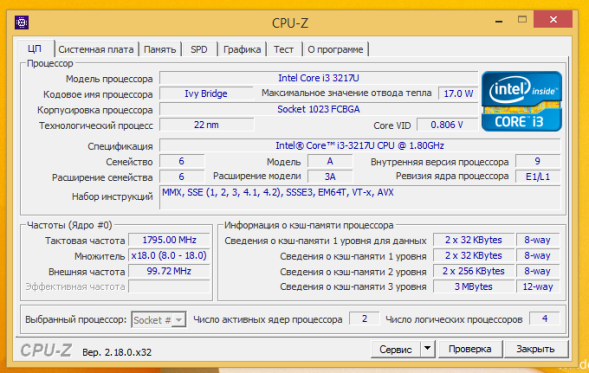Click the L1 data cache 2 x 32 KBytes value
The width and height of the screenshot is (589, 373).
tap(473, 240)
